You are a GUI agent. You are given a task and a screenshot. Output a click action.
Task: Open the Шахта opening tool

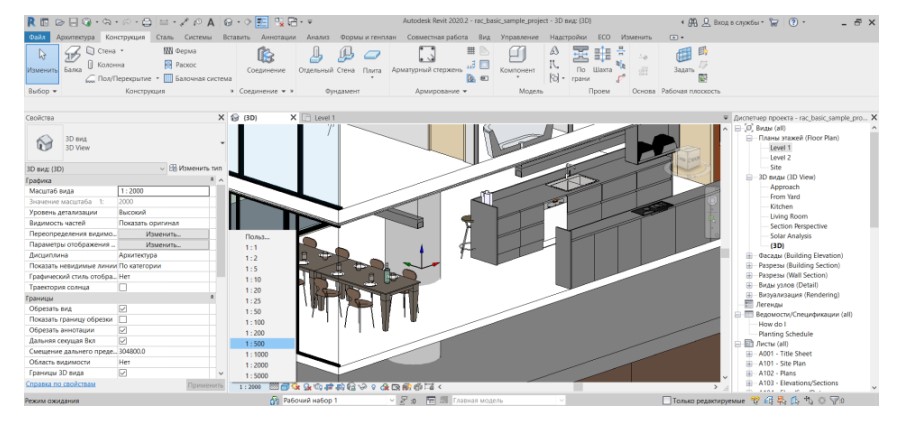point(602,60)
